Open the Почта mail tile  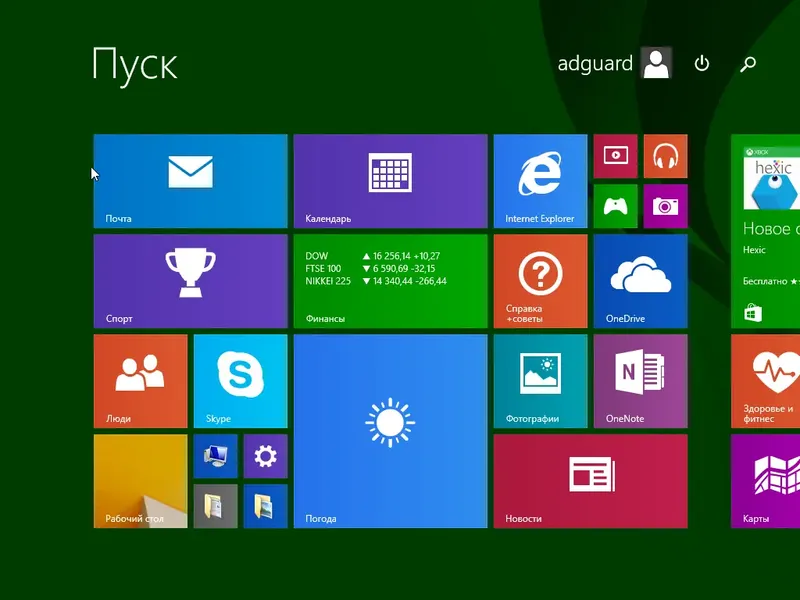click(x=190, y=181)
